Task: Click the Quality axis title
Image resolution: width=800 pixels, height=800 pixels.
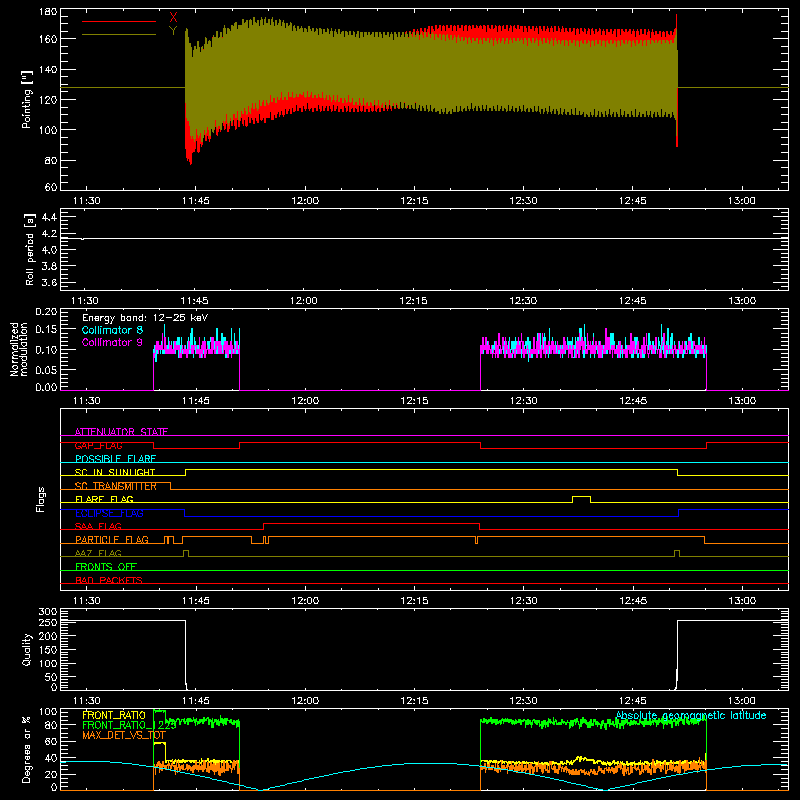Action: [x=27, y=649]
